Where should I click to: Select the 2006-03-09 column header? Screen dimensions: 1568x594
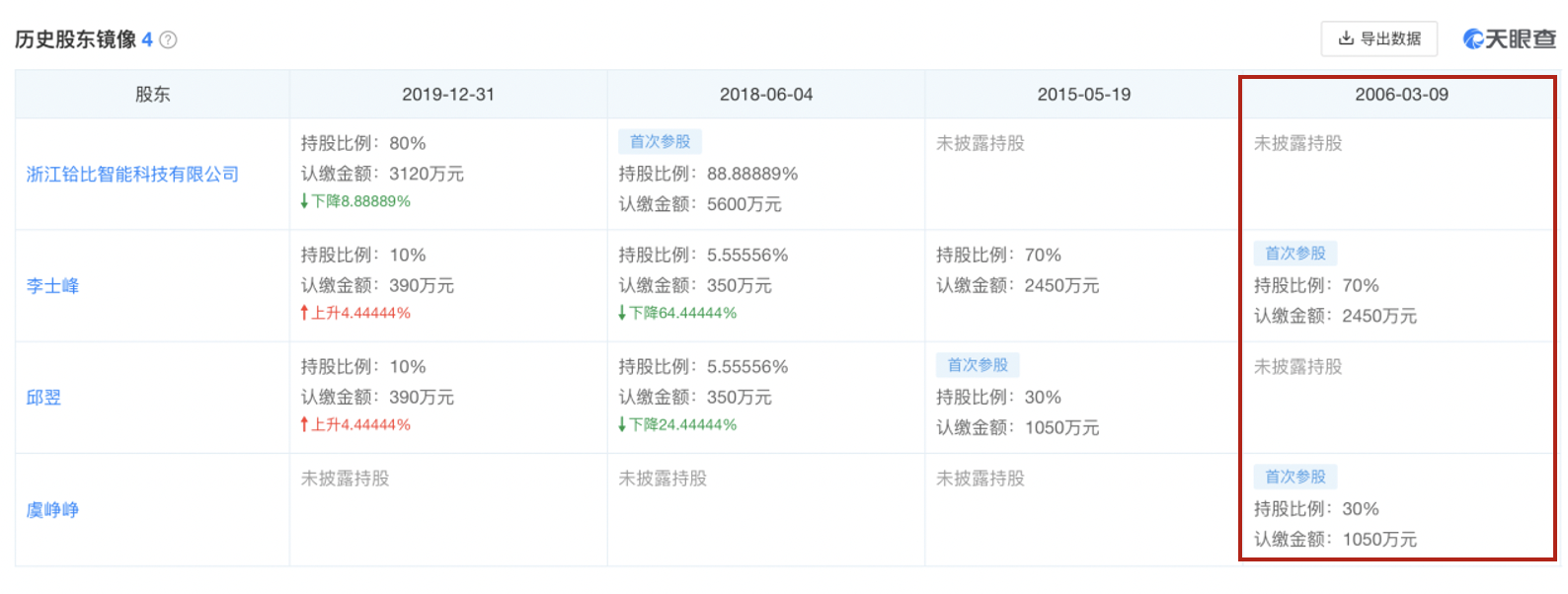coord(1400,95)
